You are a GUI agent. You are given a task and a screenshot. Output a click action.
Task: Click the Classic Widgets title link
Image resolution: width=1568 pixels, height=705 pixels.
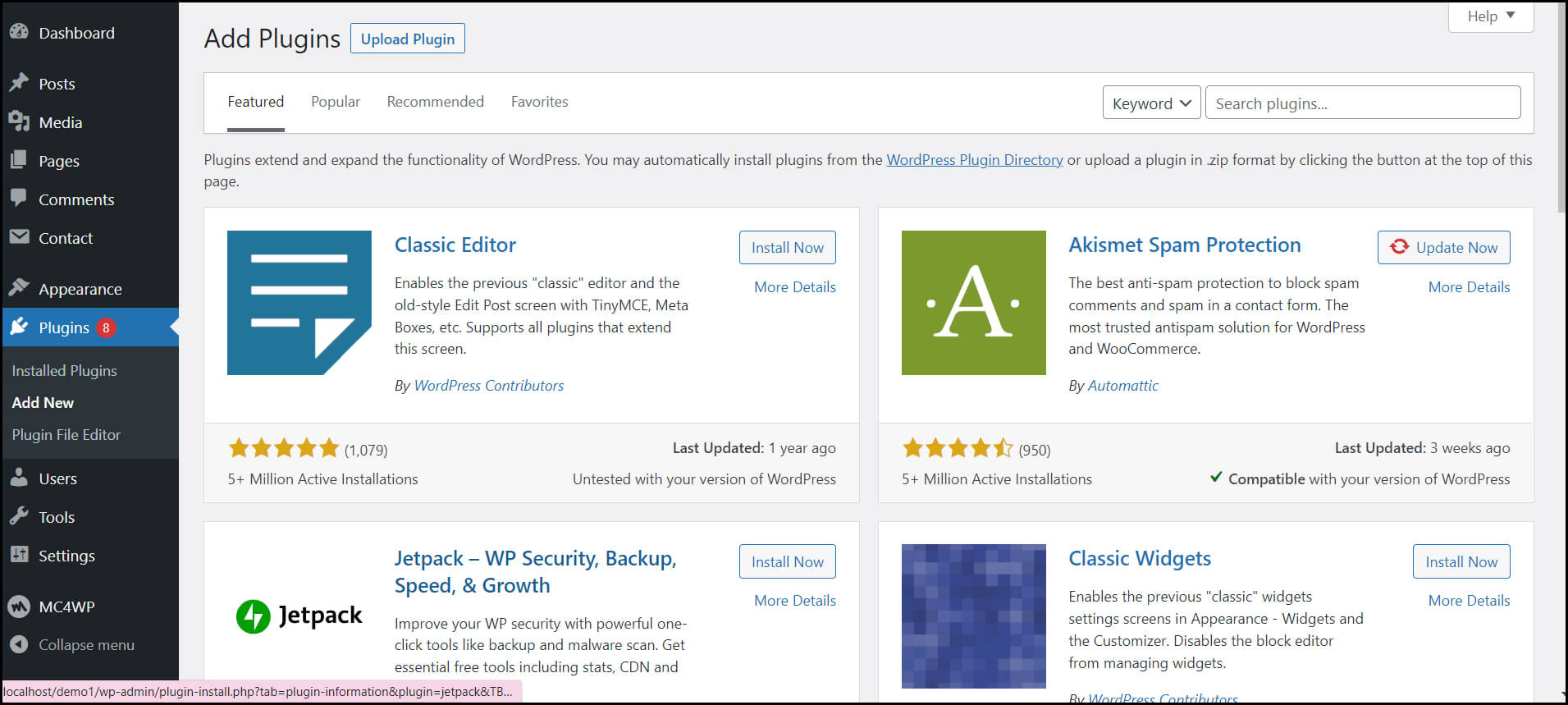coord(1140,559)
